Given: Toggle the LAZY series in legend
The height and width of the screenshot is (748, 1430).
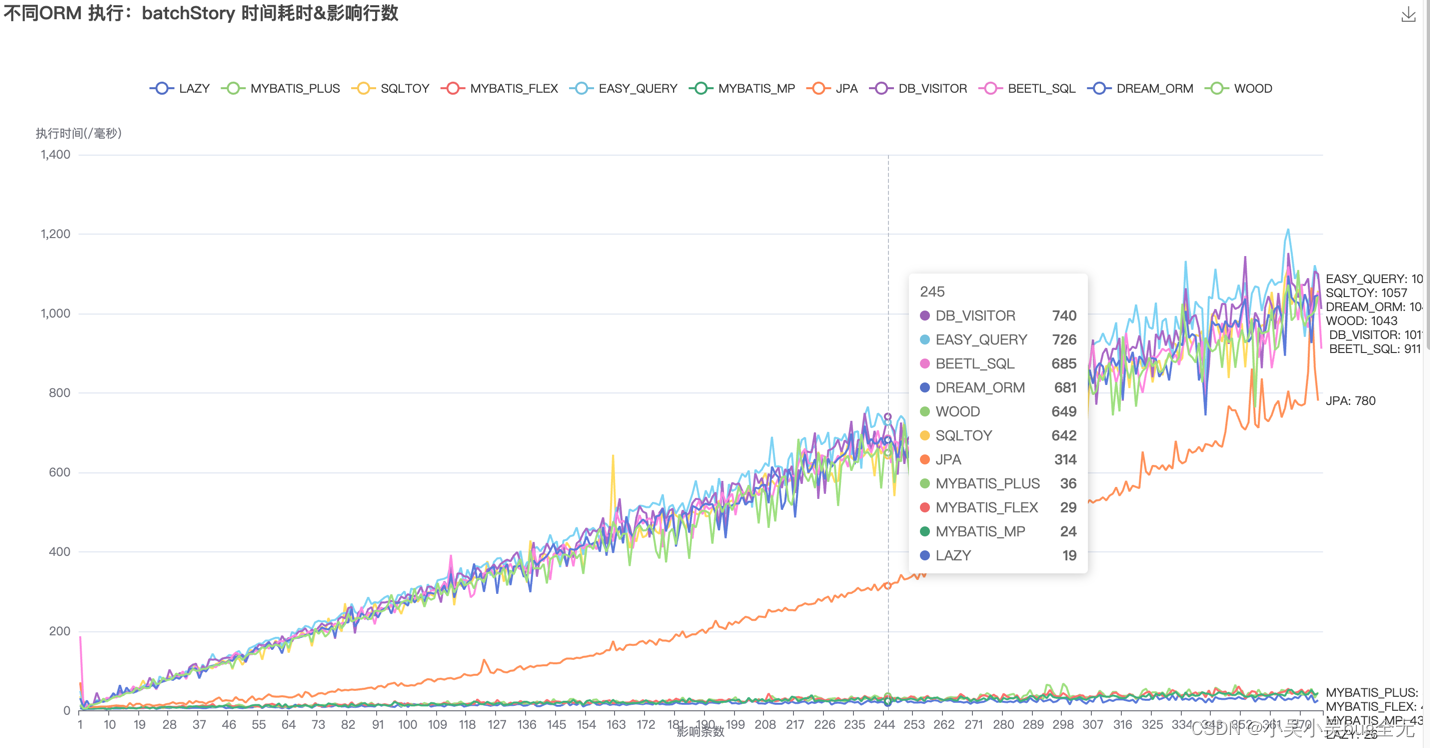Looking at the screenshot, I should tap(180, 88).
